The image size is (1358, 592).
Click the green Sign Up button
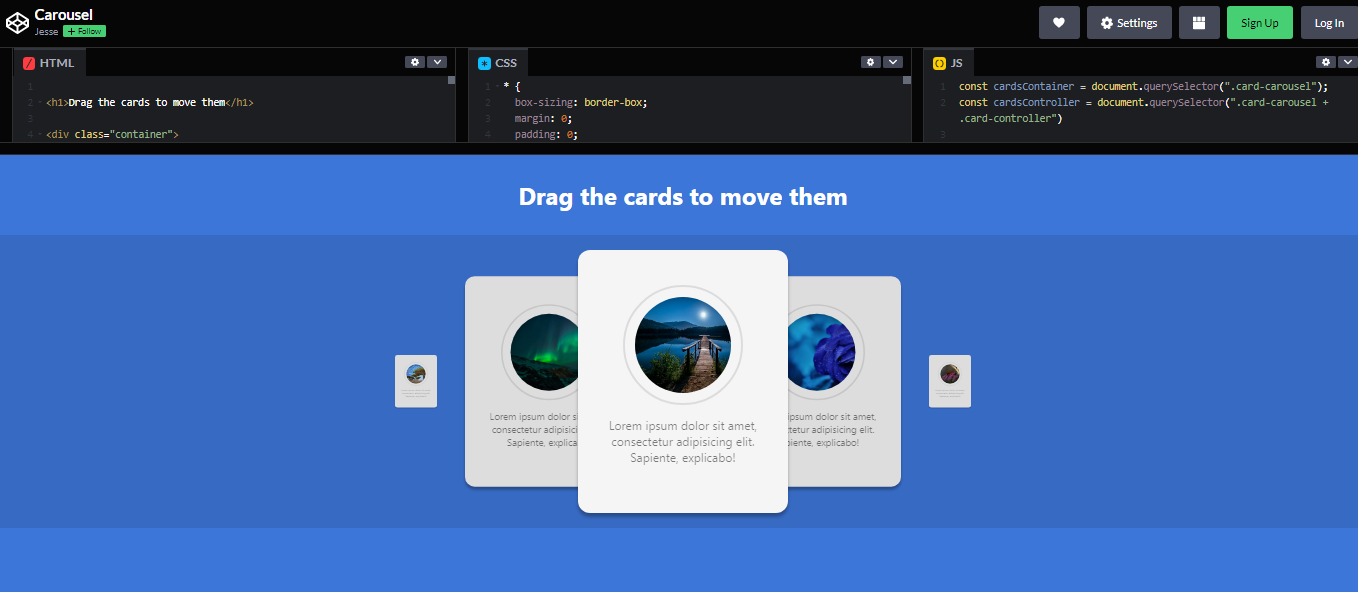[1259, 22]
